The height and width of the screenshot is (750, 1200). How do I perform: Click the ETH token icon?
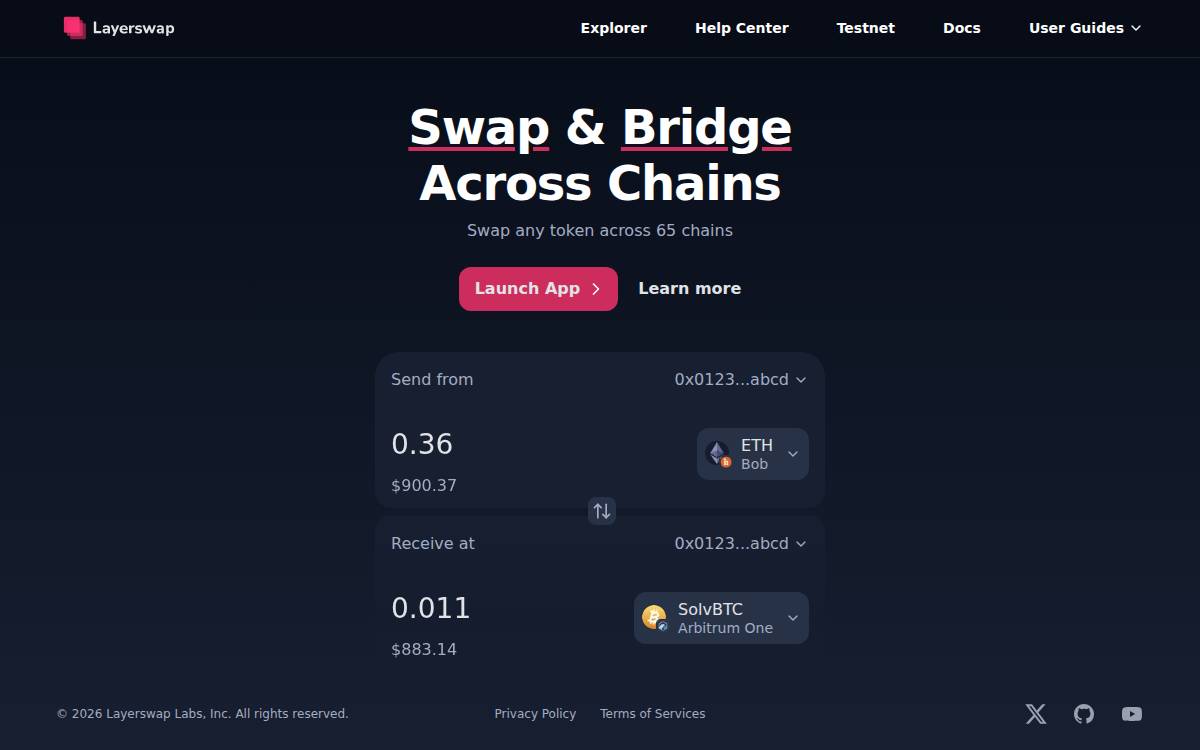(x=718, y=454)
